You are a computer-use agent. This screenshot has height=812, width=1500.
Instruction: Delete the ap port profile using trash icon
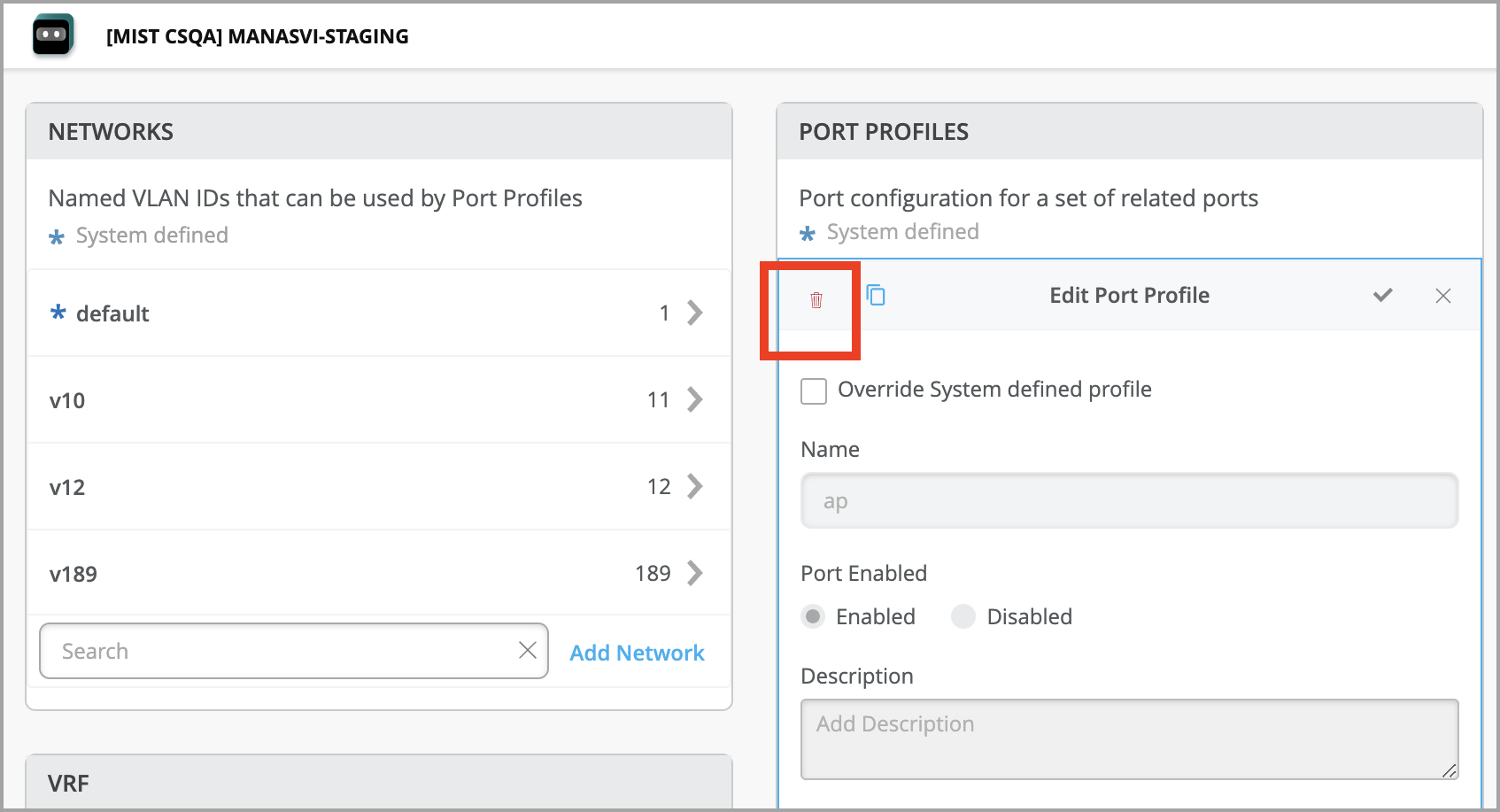[816, 299]
